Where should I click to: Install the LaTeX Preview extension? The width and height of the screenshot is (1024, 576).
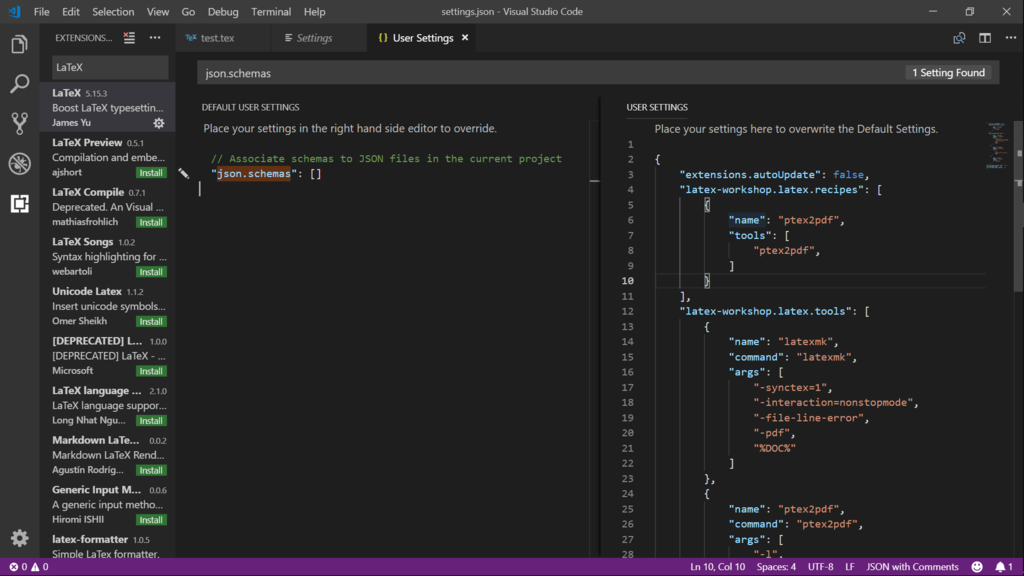[151, 172]
